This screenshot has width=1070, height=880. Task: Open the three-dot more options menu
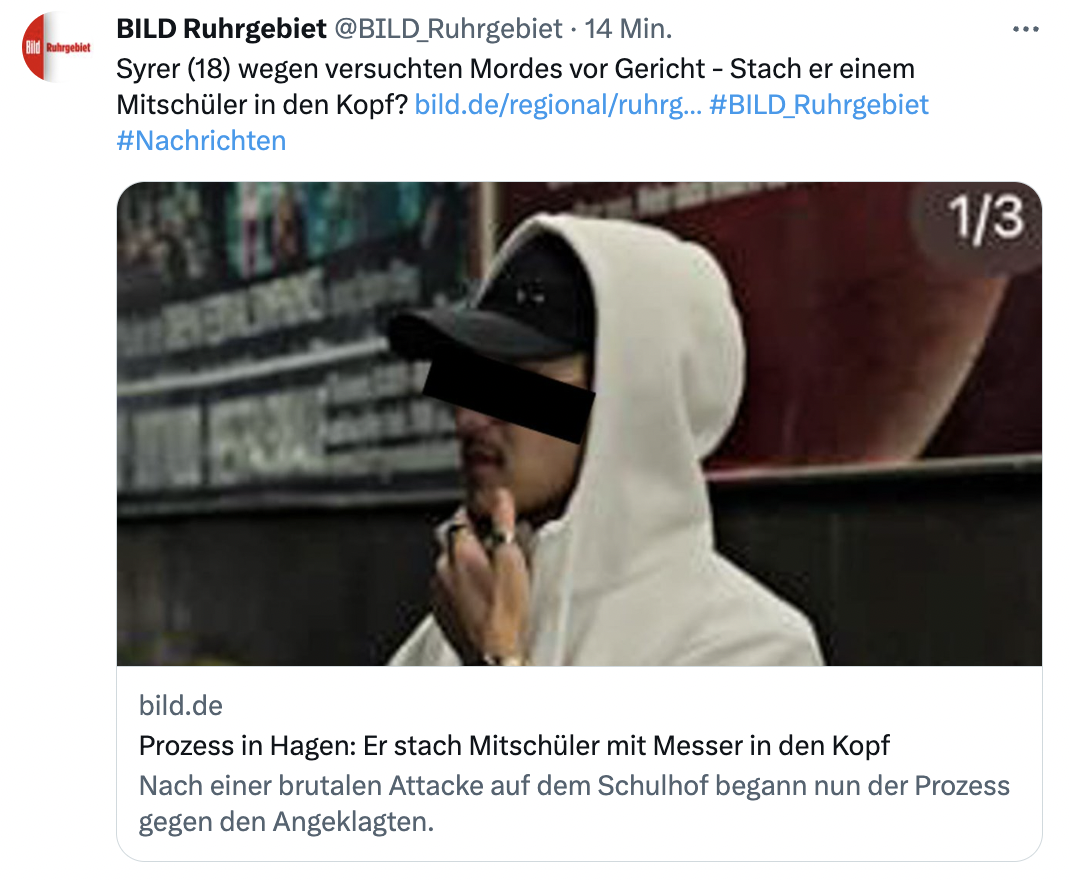point(1025,29)
